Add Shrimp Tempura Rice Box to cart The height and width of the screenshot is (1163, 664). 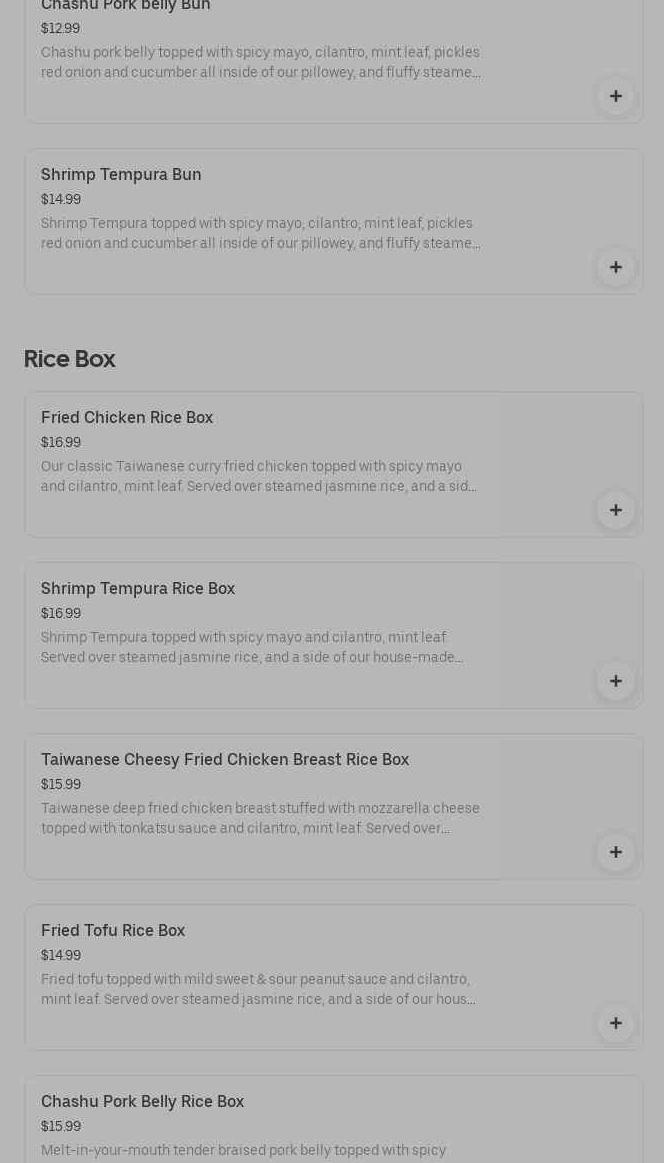(x=615, y=681)
